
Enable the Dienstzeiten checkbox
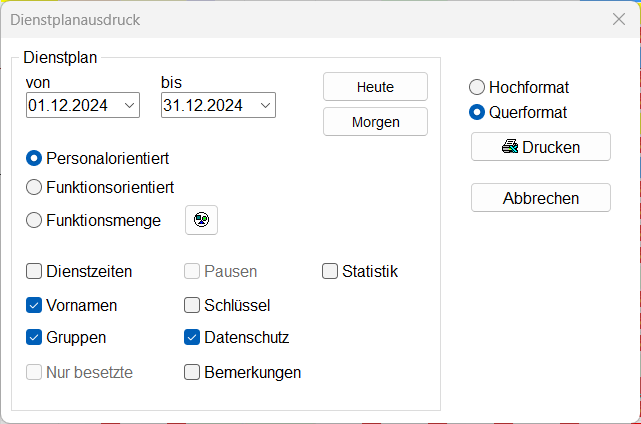[35, 271]
